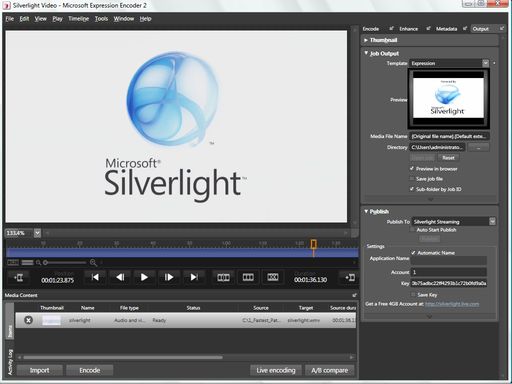Set mark in with left bracket icon
512x384 pixels.
(19, 277)
